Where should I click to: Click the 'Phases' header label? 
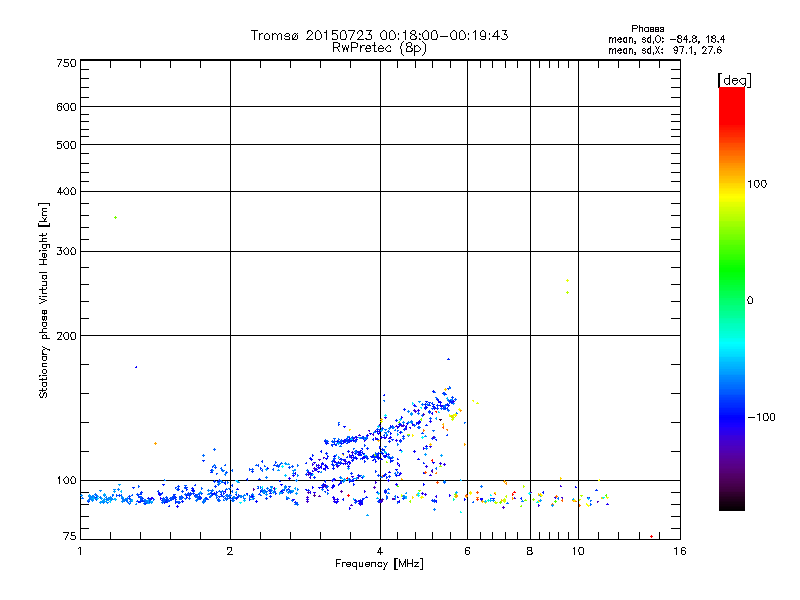pyautogui.click(x=647, y=29)
